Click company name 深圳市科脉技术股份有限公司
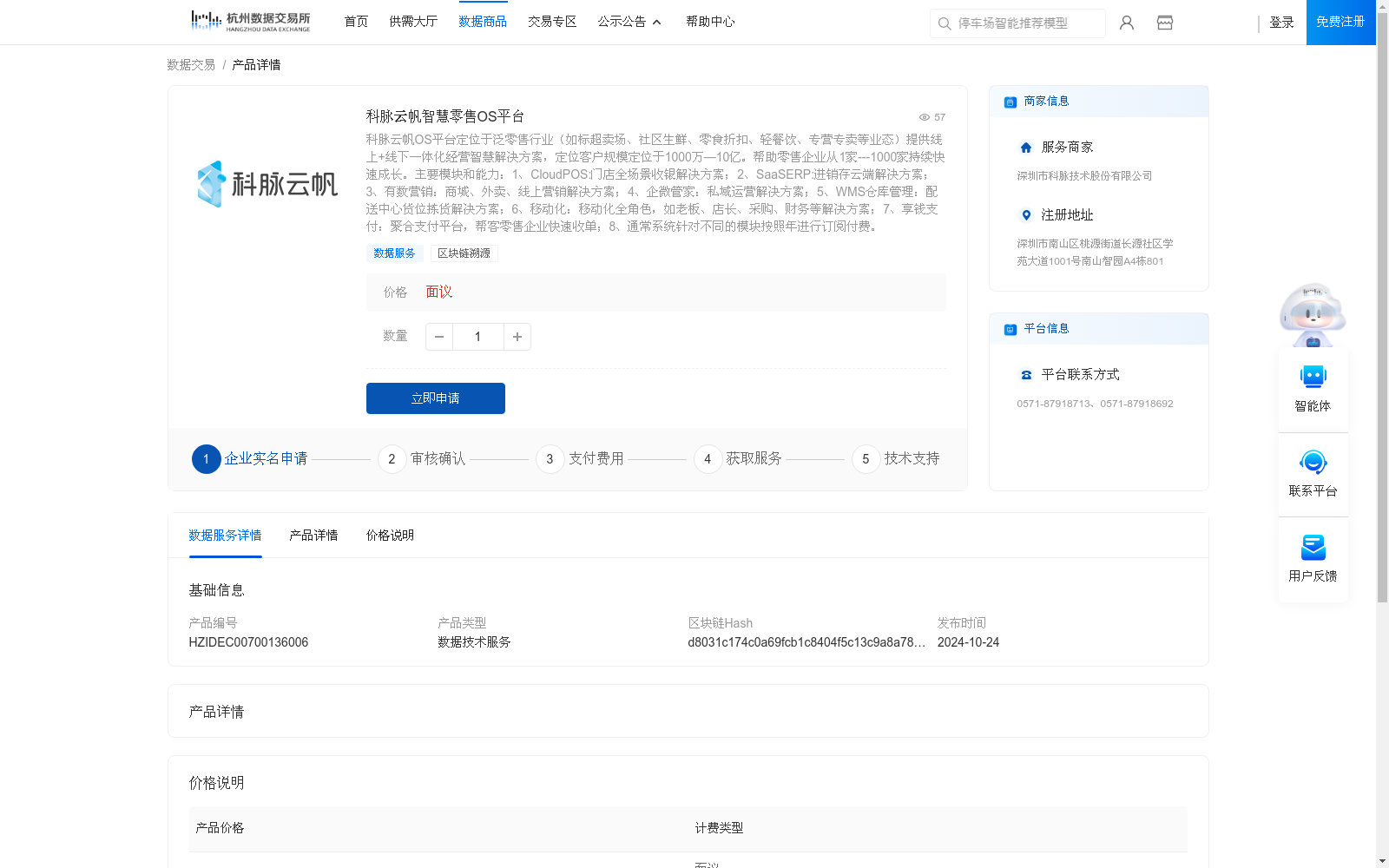Image resolution: width=1389 pixels, height=868 pixels. tap(1084, 176)
